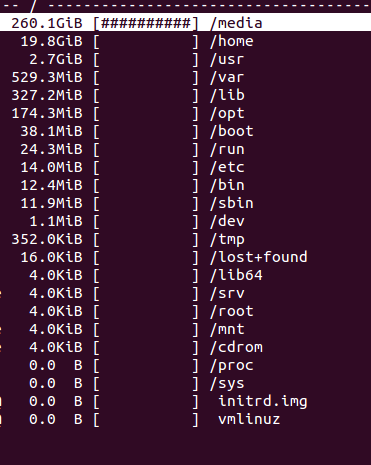The width and height of the screenshot is (371, 465).
Task: Click the /usr directory line
Action: [185, 59]
